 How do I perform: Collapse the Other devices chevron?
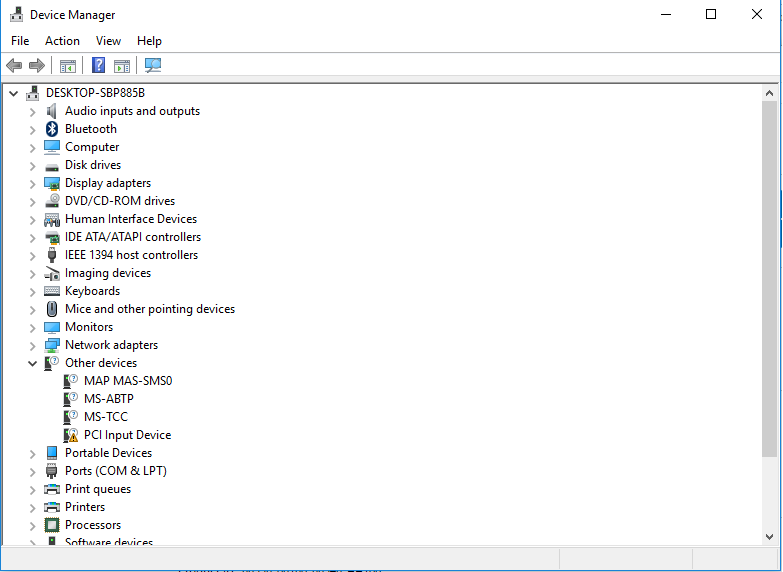pos(32,364)
